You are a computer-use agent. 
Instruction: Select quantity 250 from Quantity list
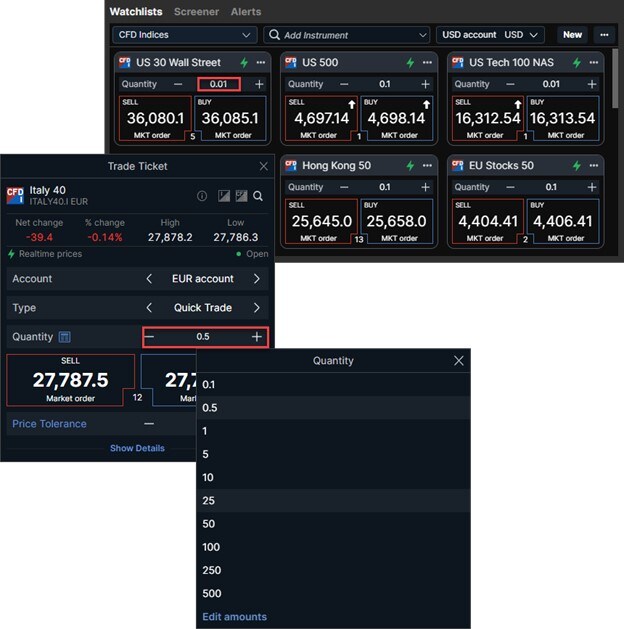[333, 570]
